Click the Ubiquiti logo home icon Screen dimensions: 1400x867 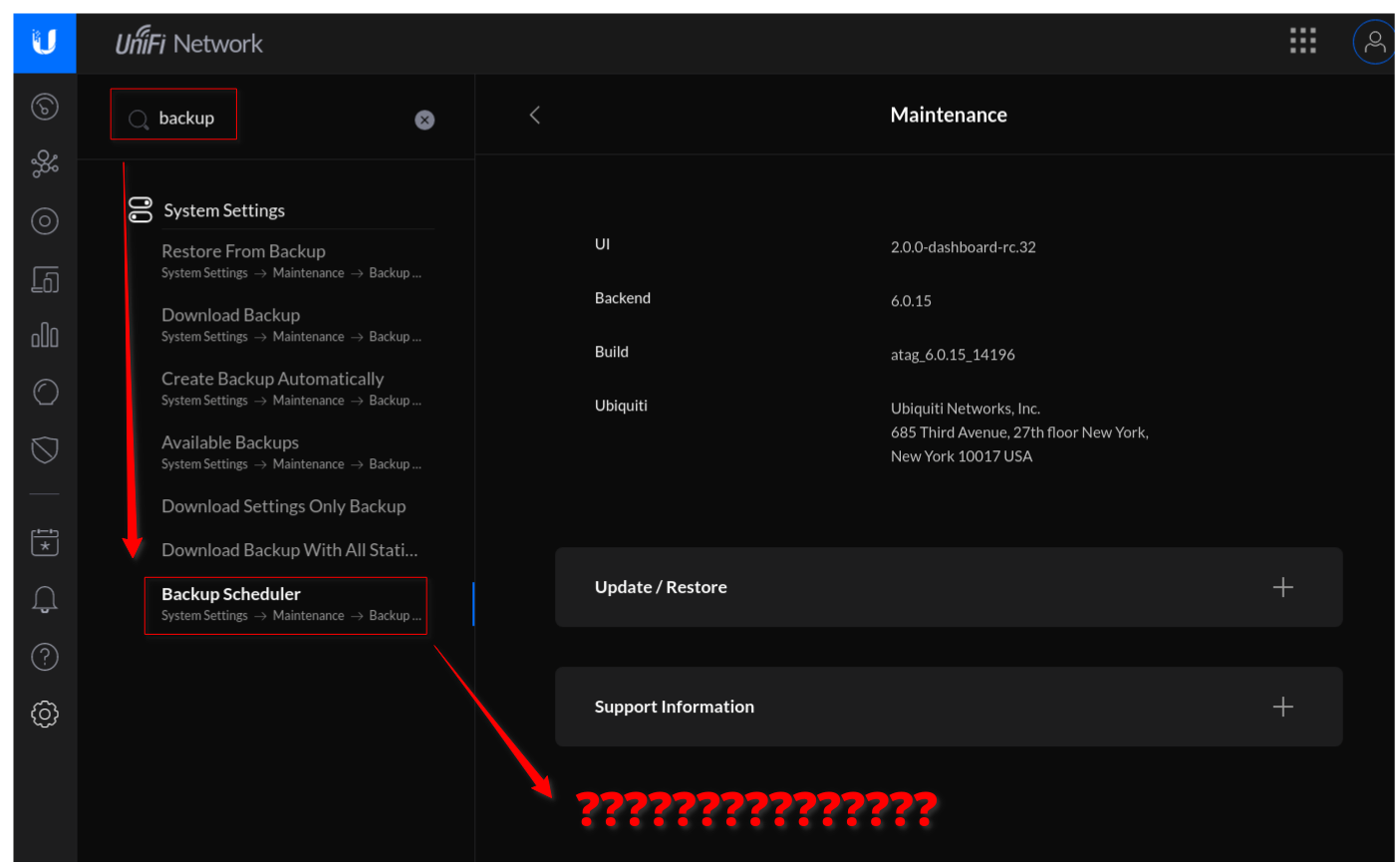pyautogui.click(x=44, y=42)
